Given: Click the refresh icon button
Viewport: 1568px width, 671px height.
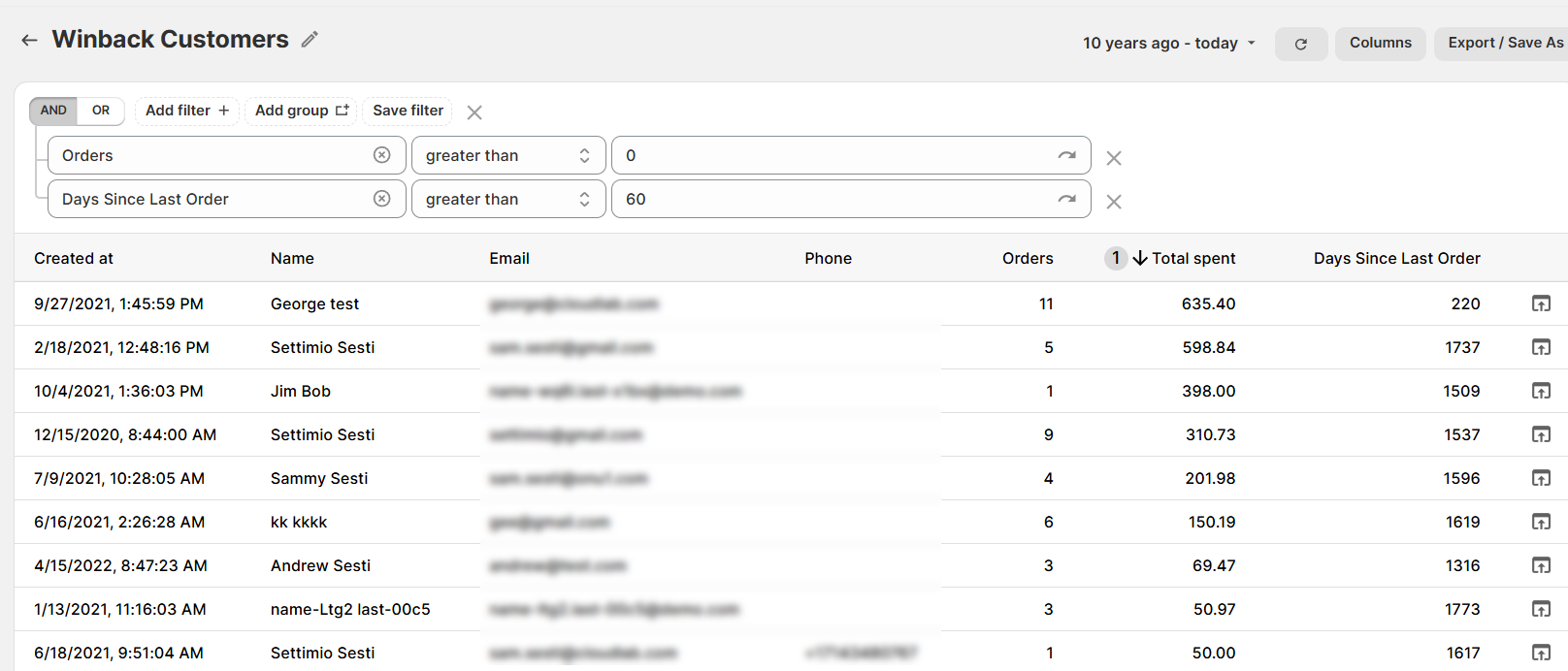Looking at the screenshot, I should 1300,44.
